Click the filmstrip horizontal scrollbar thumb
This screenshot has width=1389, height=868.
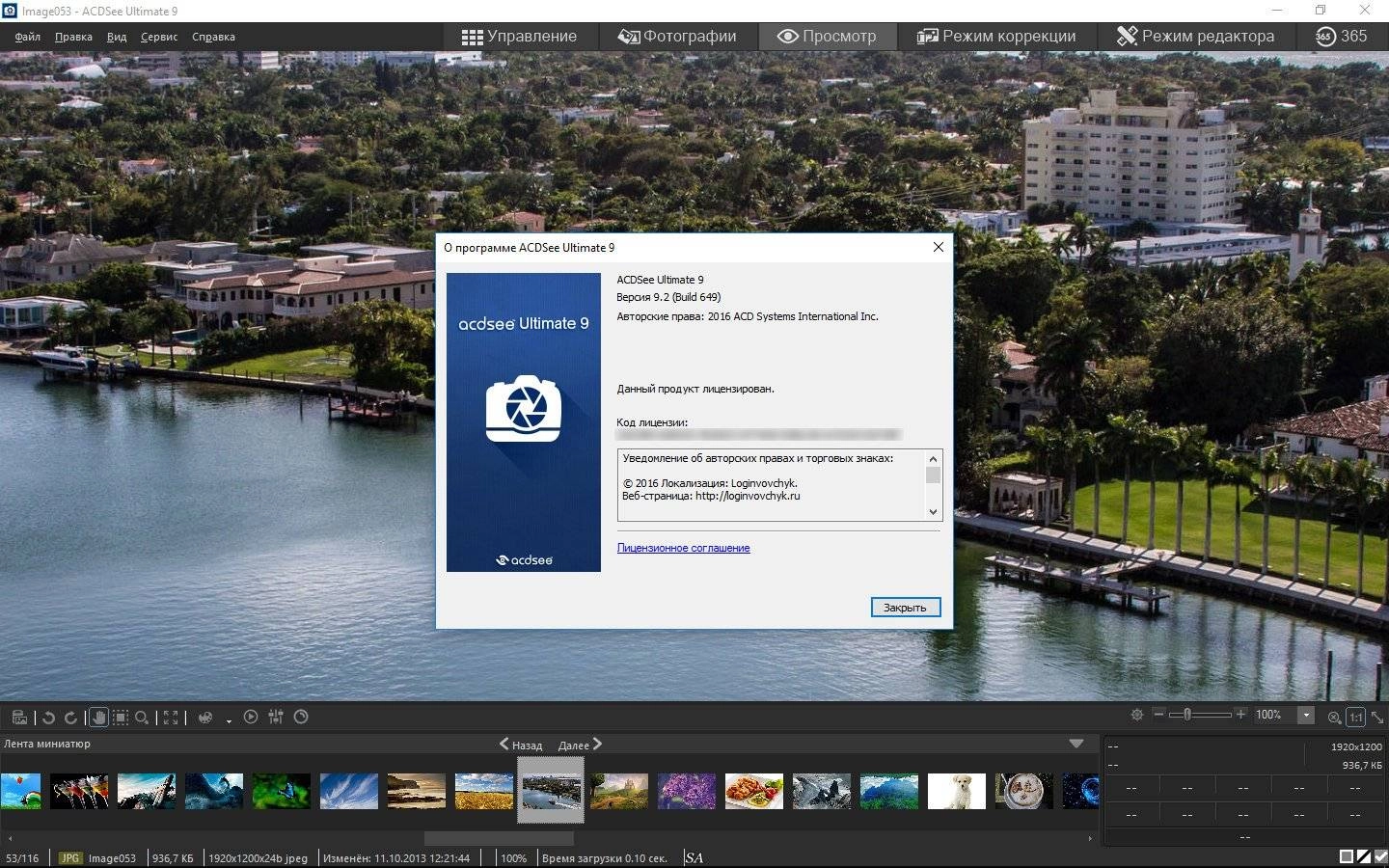[x=499, y=838]
